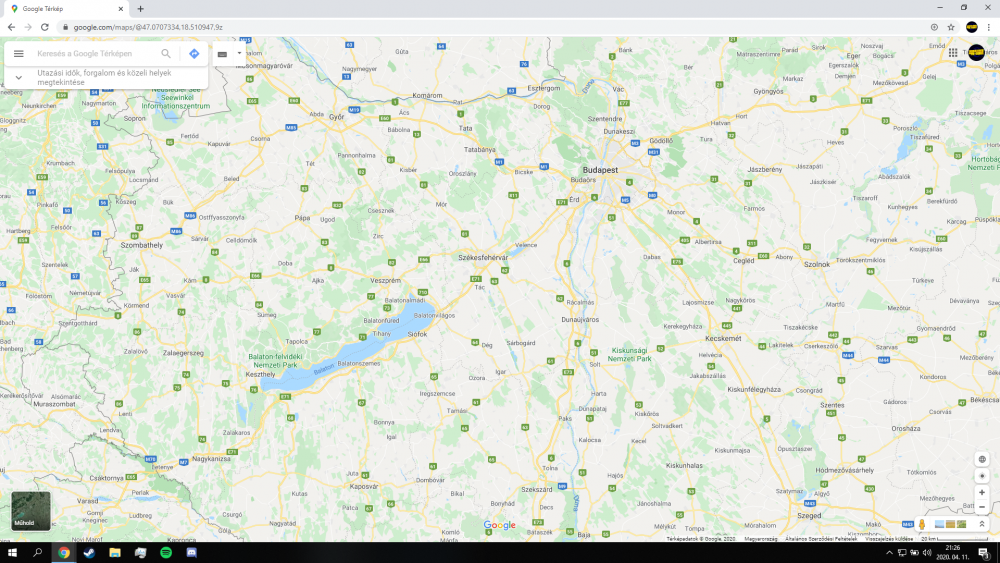Screen dimensions: 1000x563
Task: Expand the imagery strip with double chevron
Action: pos(982,524)
